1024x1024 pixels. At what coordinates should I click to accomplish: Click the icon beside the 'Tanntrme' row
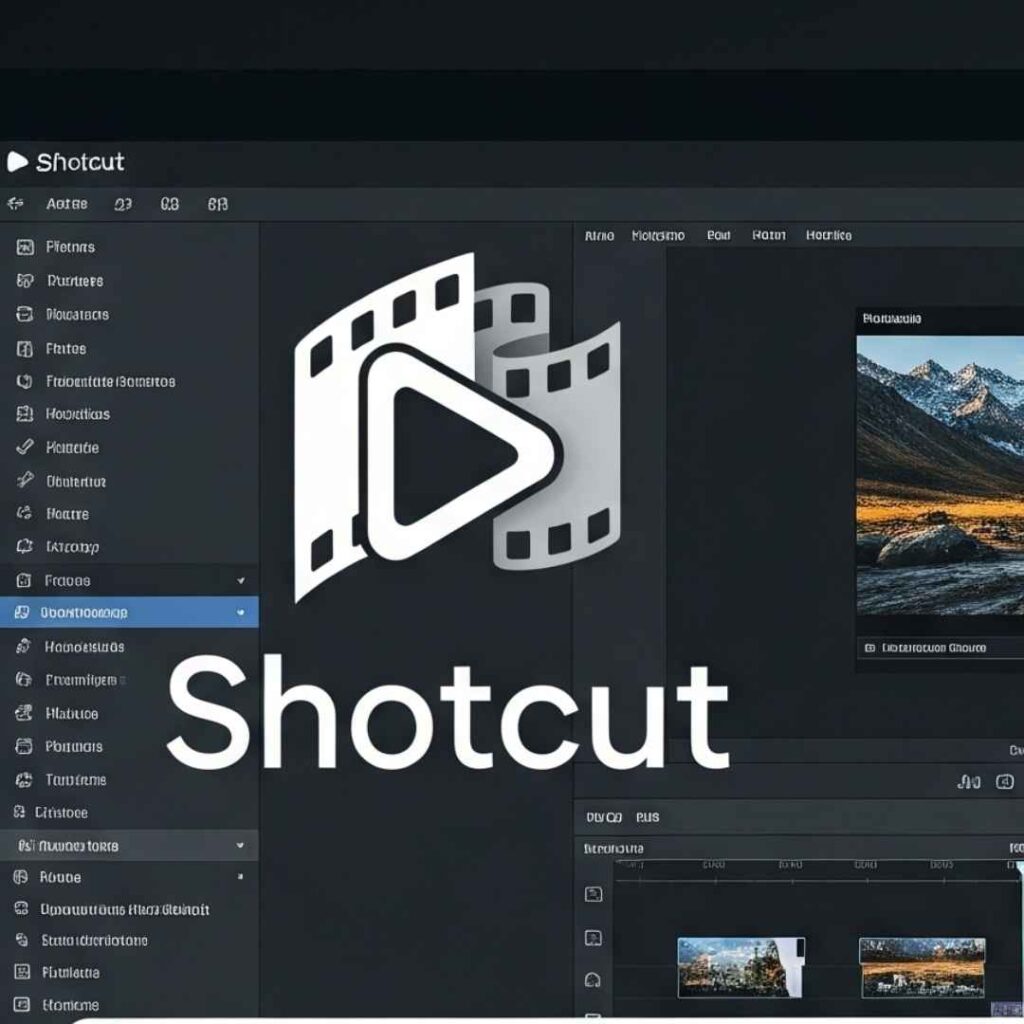(x=24, y=779)
